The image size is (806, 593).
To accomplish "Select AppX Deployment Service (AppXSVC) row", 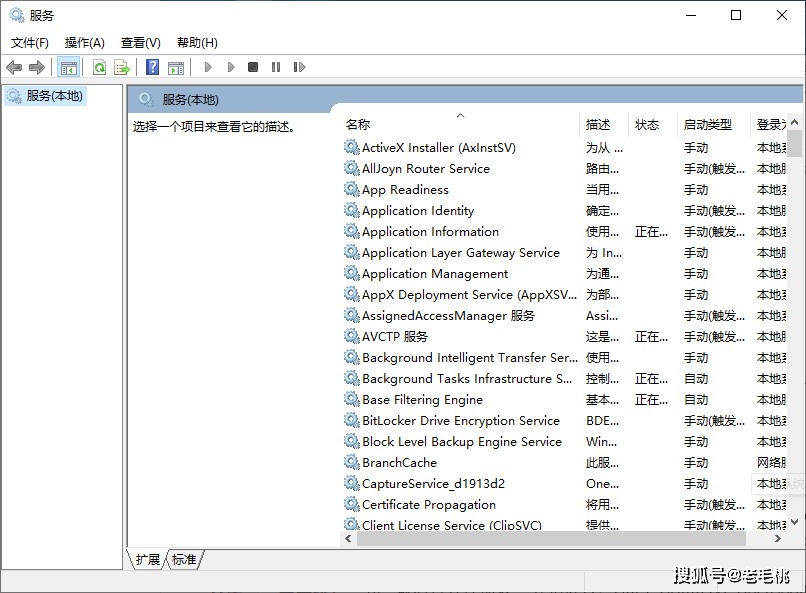I will pyautogui.click(x=564, y=295).
